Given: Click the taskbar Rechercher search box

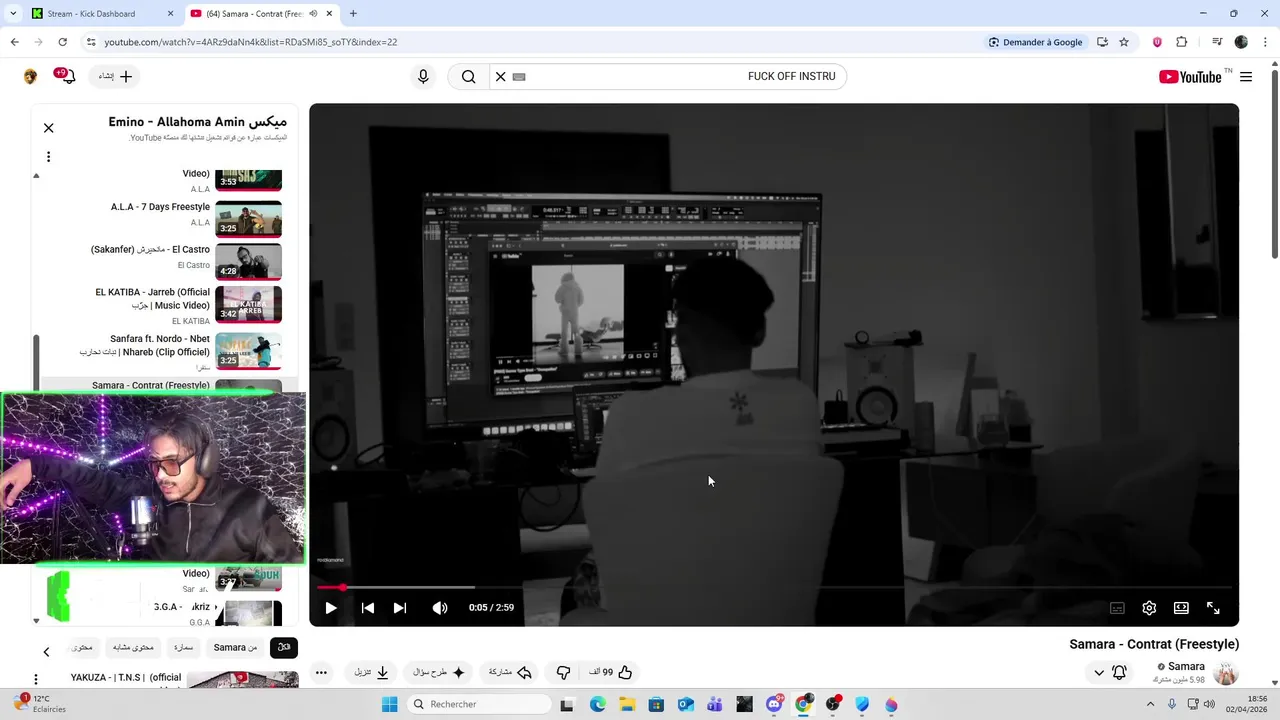Looking at the screenshot, I should pos(480,704).
